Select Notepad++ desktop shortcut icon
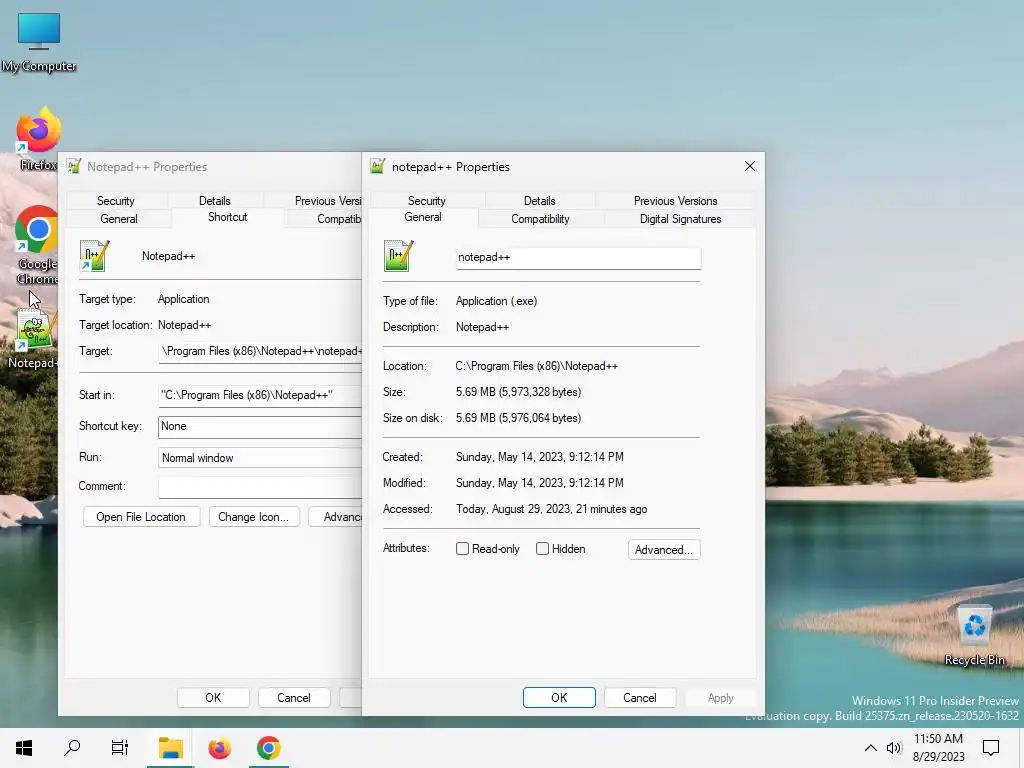This screenshot has height=768, width=1024. [x=36, y=338]
